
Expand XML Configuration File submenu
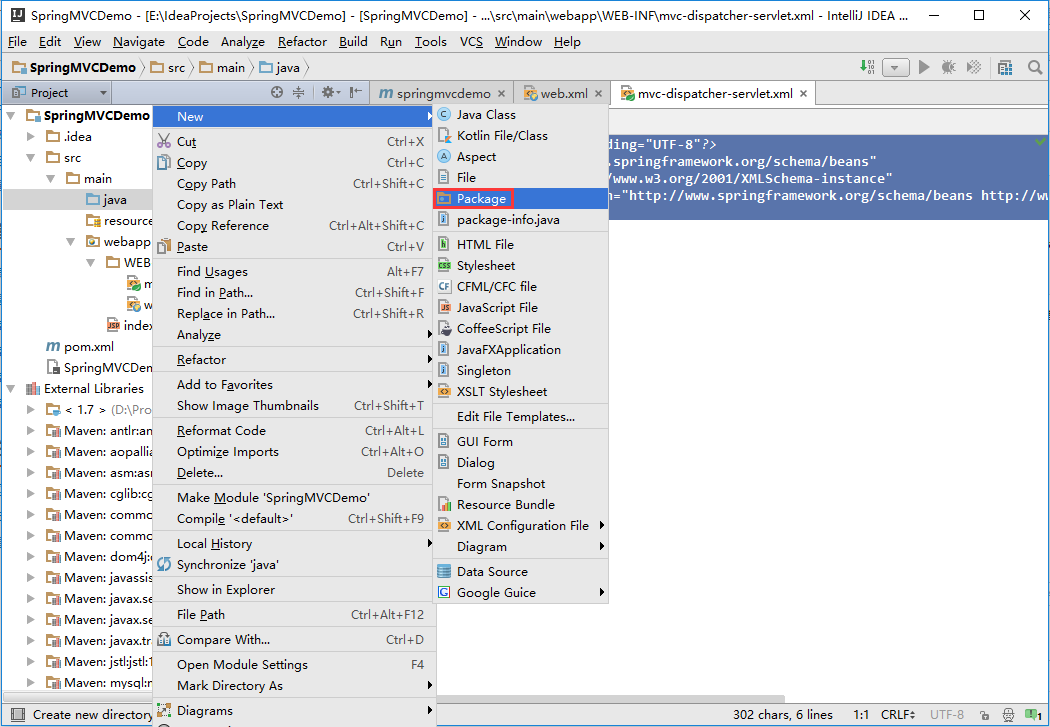pos(521,526)
